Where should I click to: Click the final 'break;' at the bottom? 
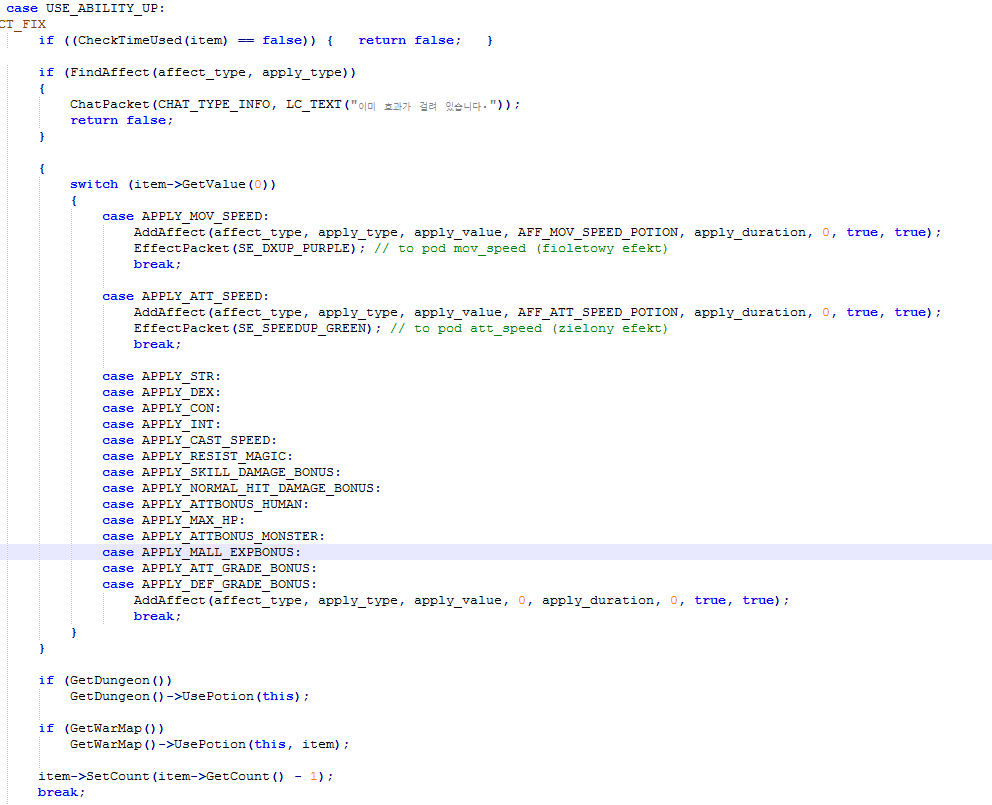coord(61,792)
